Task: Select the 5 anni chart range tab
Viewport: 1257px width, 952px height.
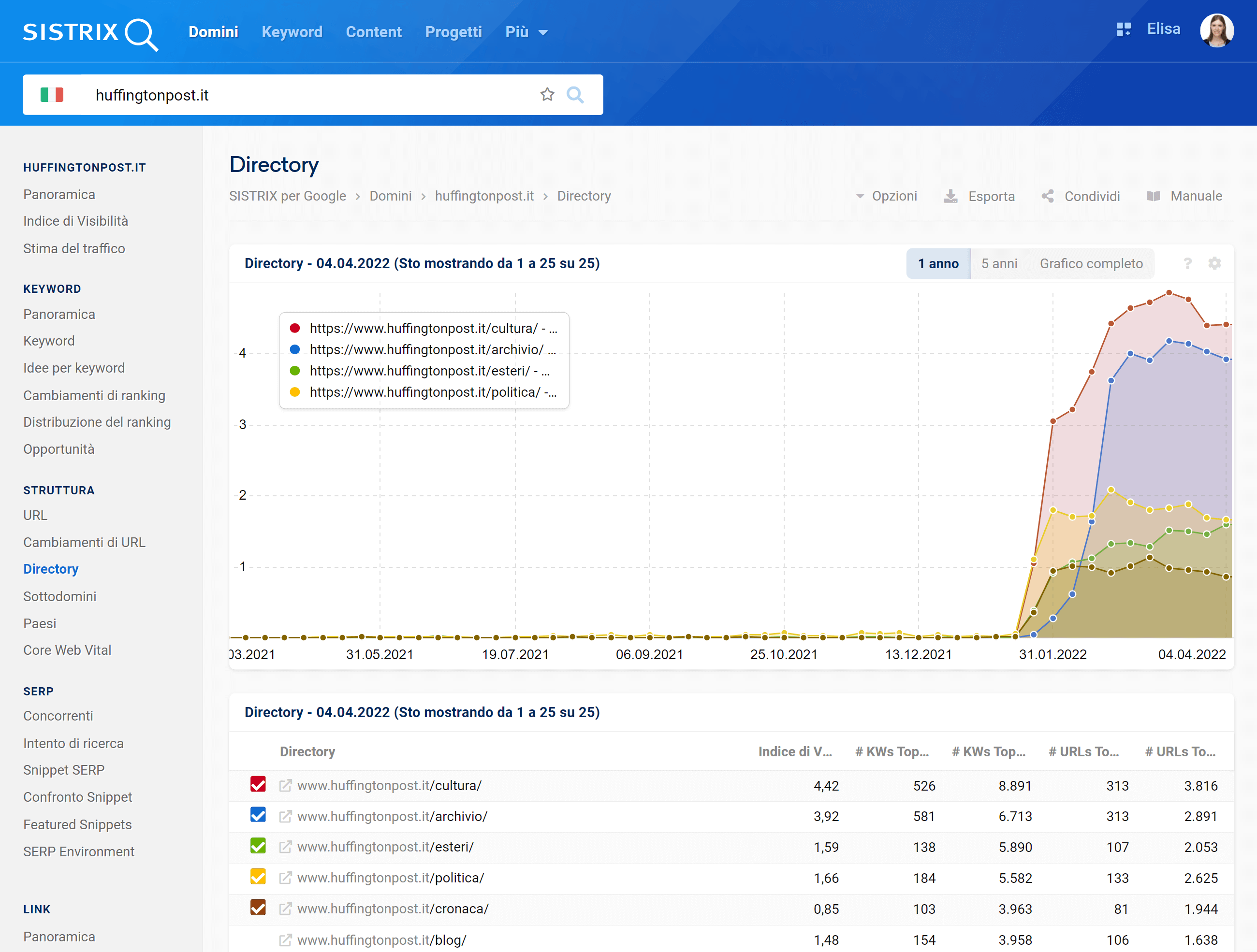Action: pos(999,263)
